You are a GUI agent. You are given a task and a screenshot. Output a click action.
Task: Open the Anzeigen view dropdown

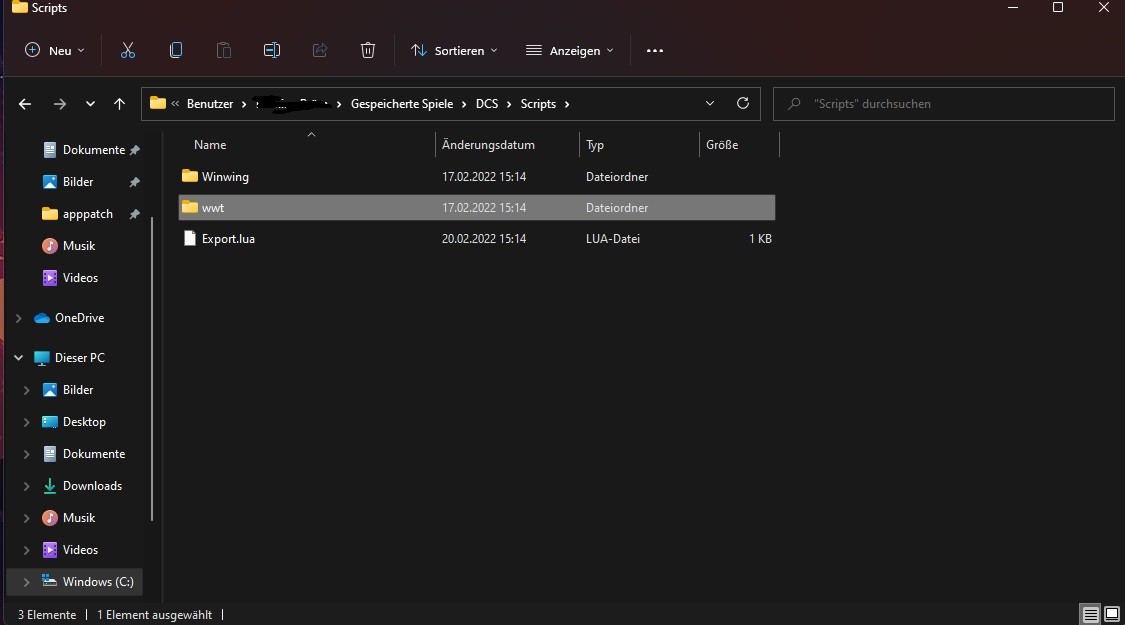[570, 51]
